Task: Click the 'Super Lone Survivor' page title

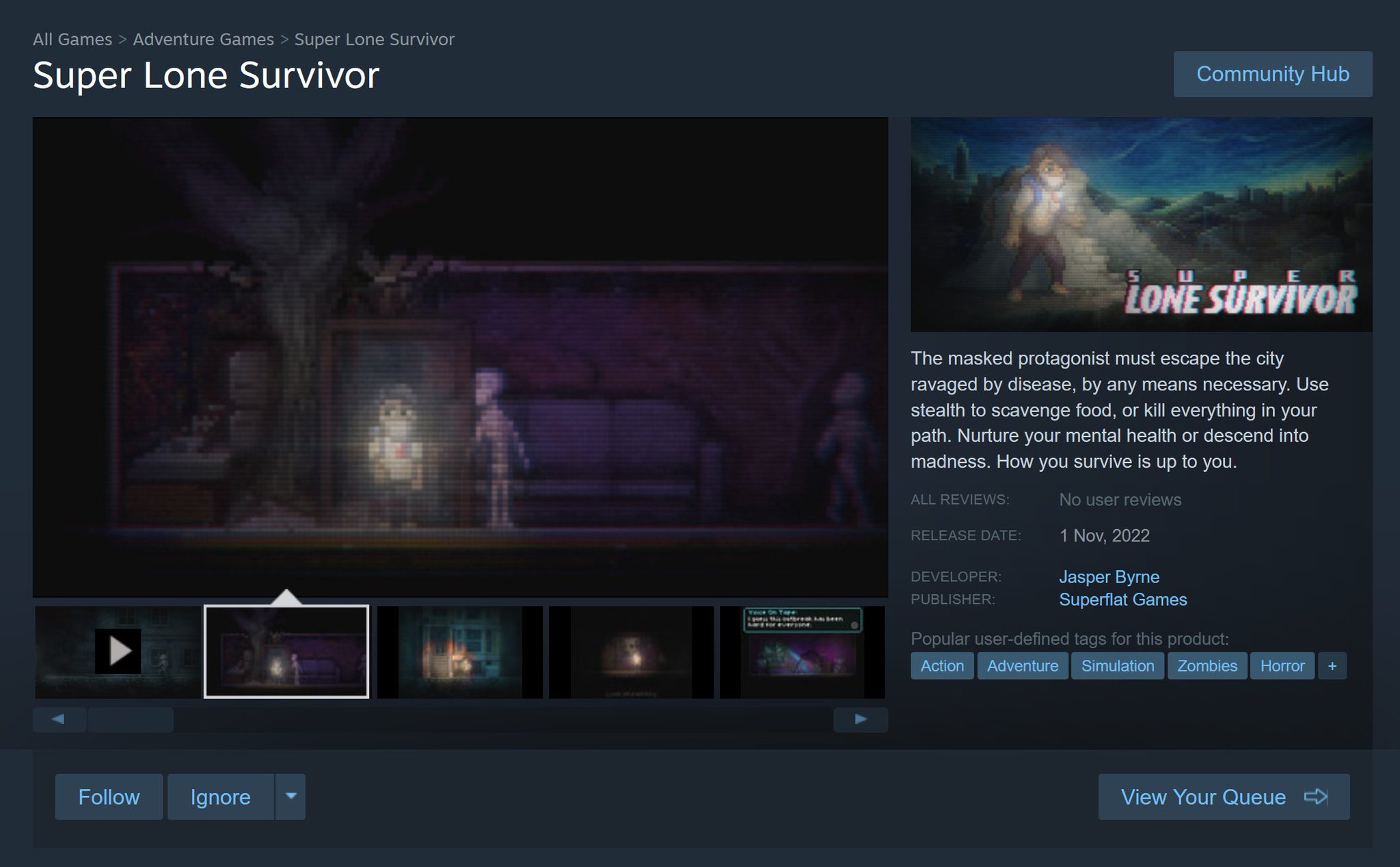Action: [x=206, y=75]
